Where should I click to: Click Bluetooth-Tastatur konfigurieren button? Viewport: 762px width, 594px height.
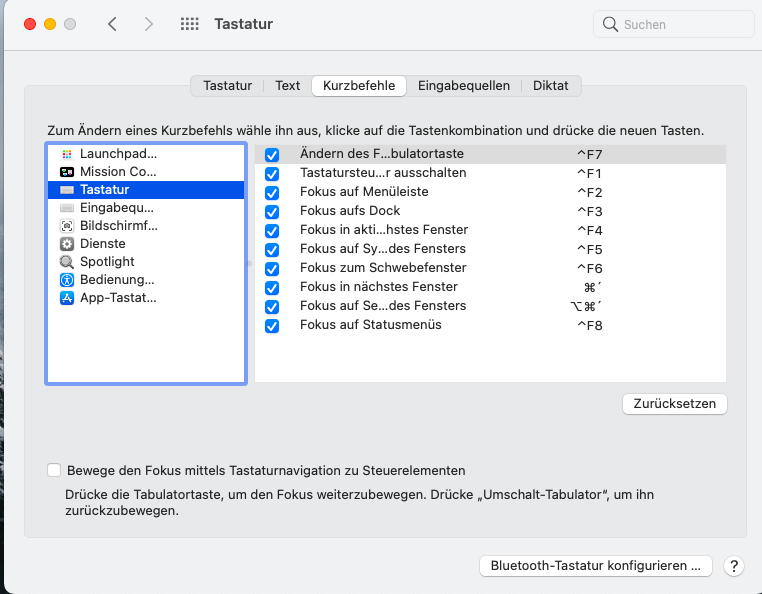[x=595, y=566]
